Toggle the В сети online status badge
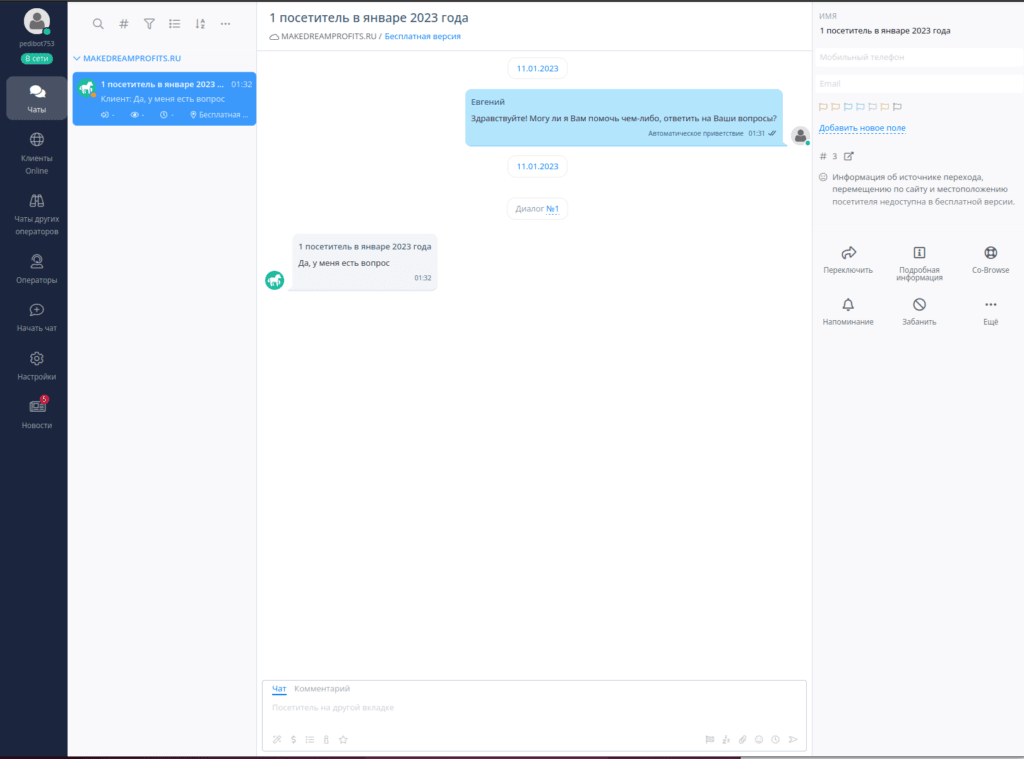The height and width of the screenshot is (759, 1024). (36, 59)
